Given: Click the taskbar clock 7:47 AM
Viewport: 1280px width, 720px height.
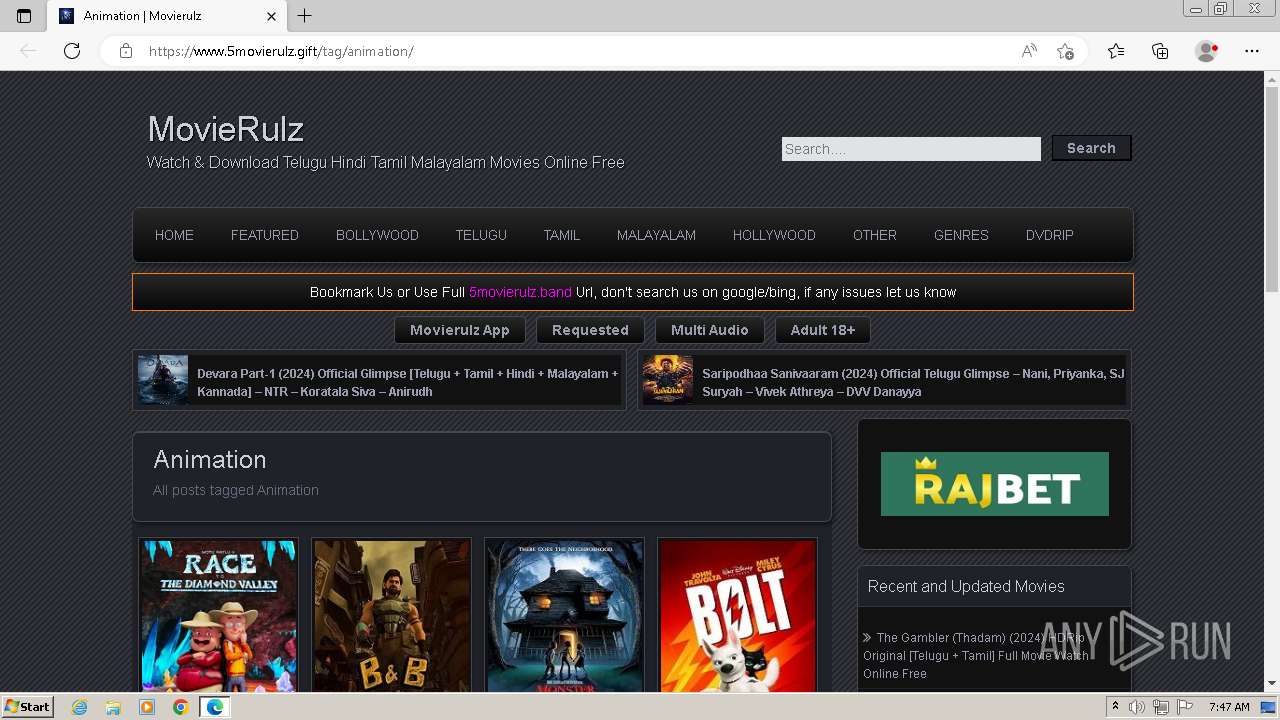Looking at the screenshot, I should pyautogui.click(x=1229, y=707).
